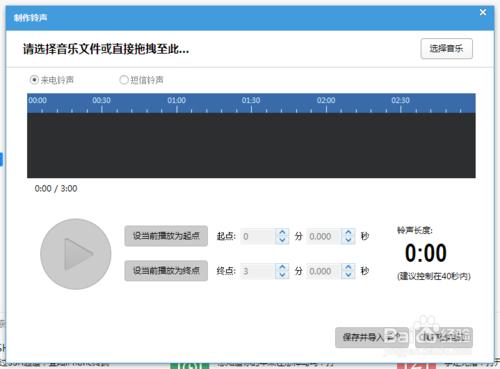This screenshot has height=369, width=500.
Task: Click the 请选择音乐文件或直接拖拽至此 heading
Action: coord(106,49)
